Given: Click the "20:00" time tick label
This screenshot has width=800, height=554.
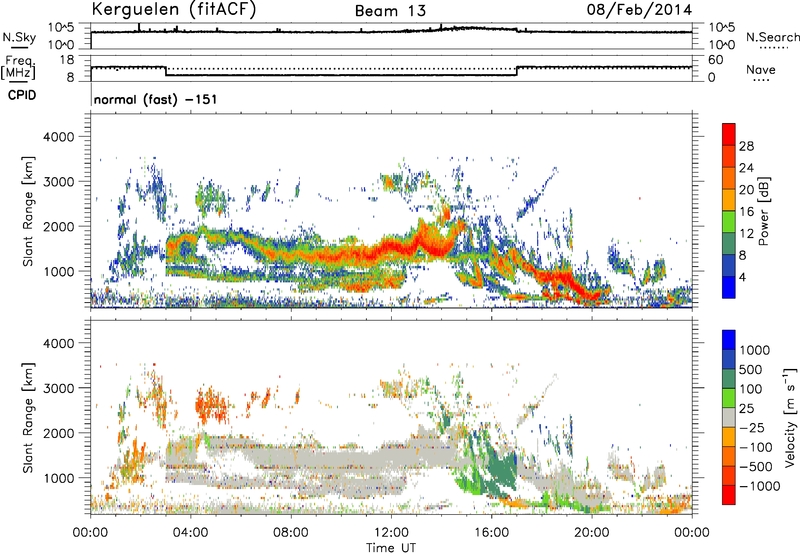Looking at the screenshot, I should (592, 533).
